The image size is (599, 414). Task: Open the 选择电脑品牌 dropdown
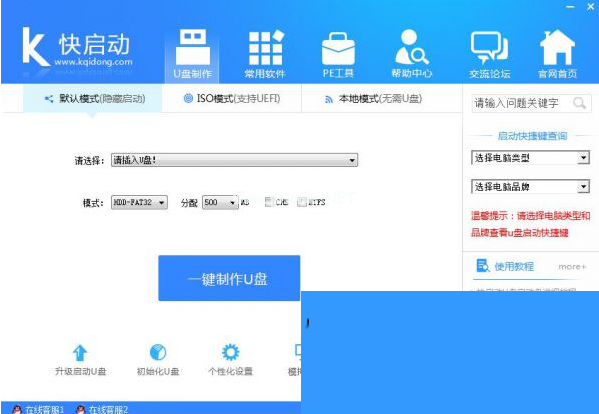pyautogui.click(x=530, y=187)
